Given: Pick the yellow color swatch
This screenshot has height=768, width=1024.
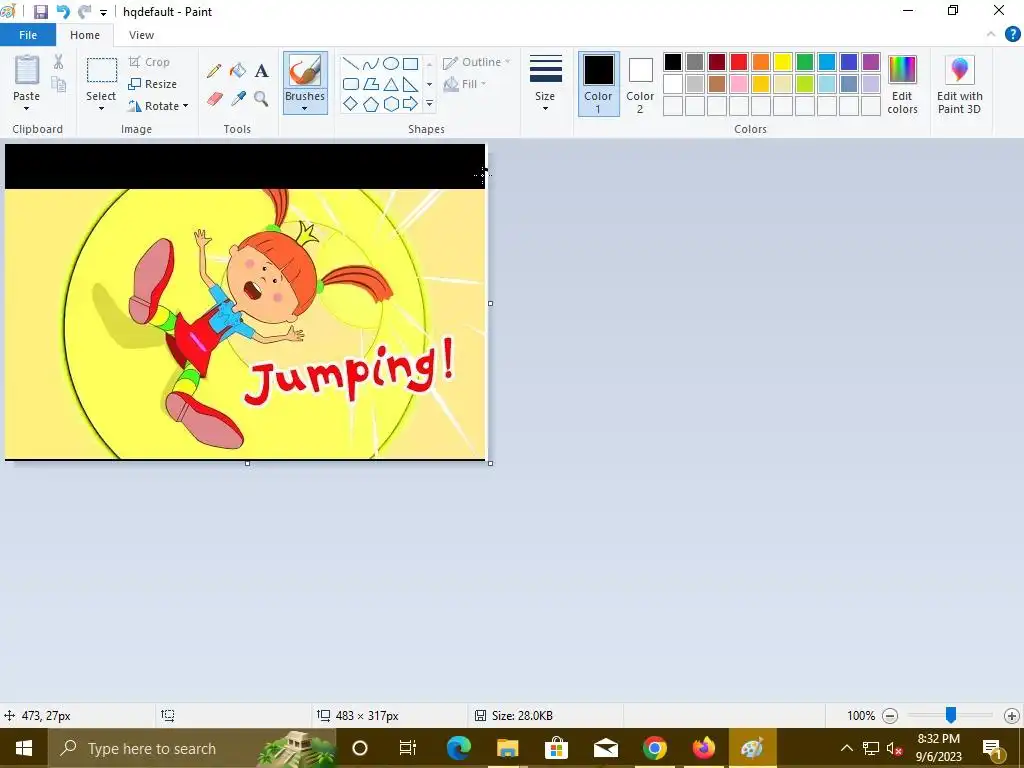Looking at the screenshot, I should (783, 62).
